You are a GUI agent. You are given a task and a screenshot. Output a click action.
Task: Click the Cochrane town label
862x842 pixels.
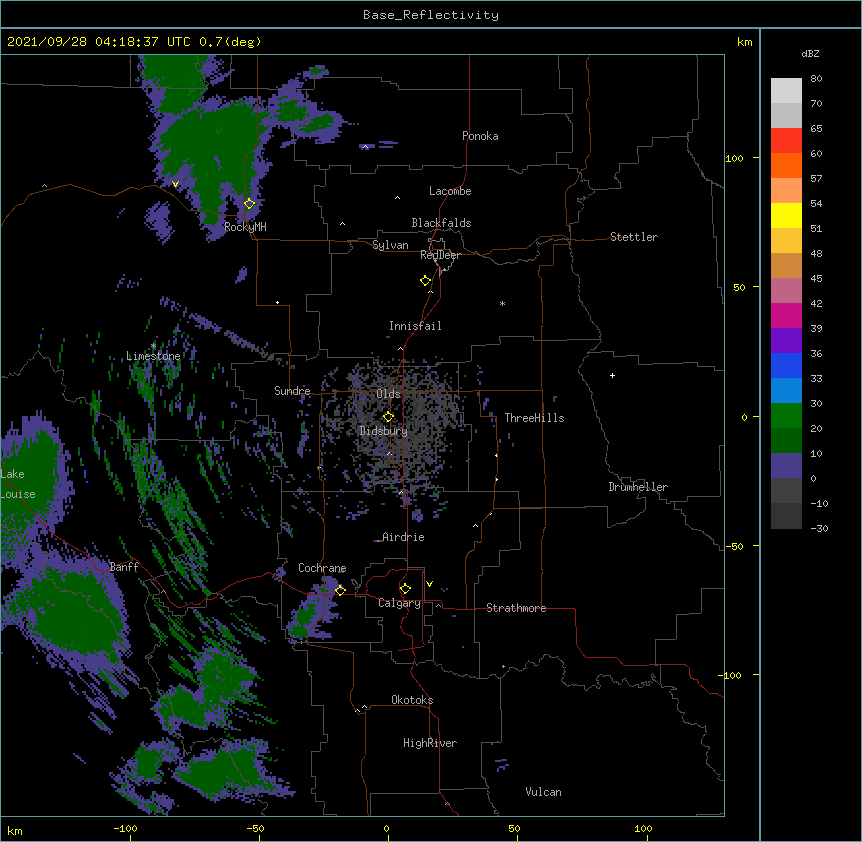322,568
